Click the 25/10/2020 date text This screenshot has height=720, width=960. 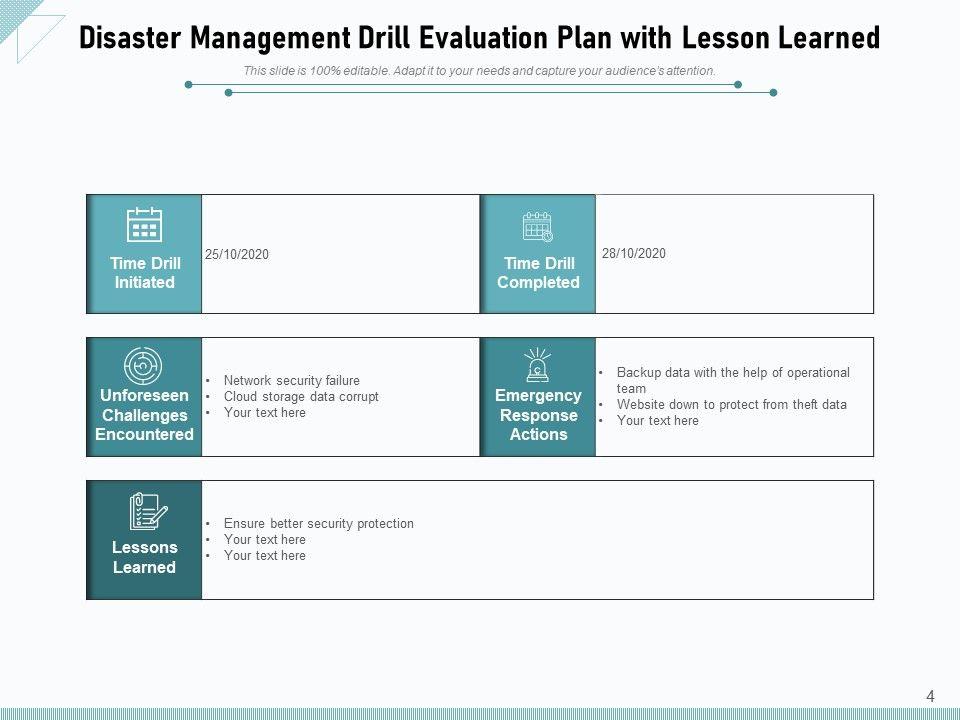237,255
